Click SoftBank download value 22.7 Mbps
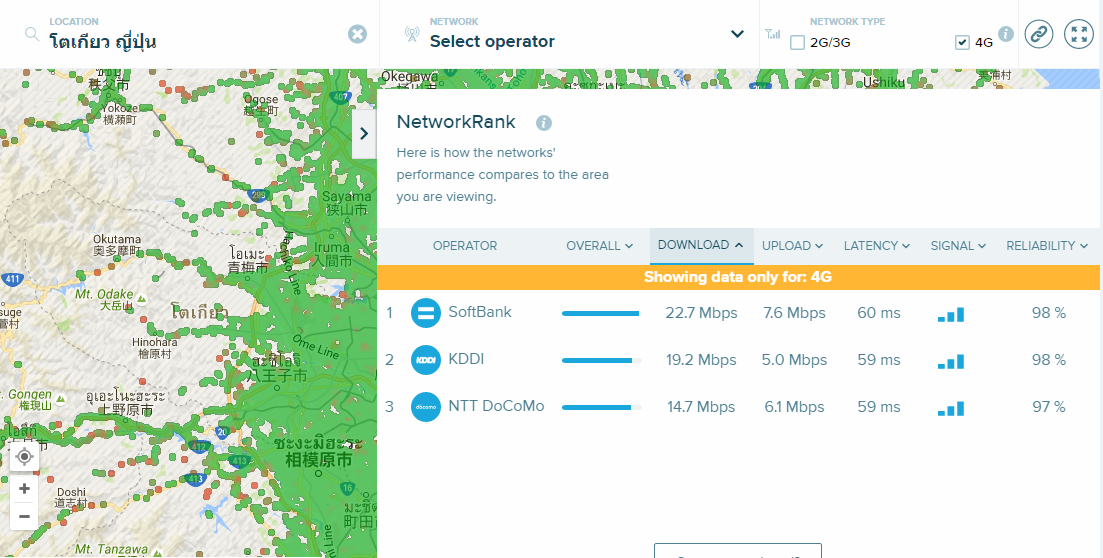The image size is (1103, 558). (x=701, y=313)
